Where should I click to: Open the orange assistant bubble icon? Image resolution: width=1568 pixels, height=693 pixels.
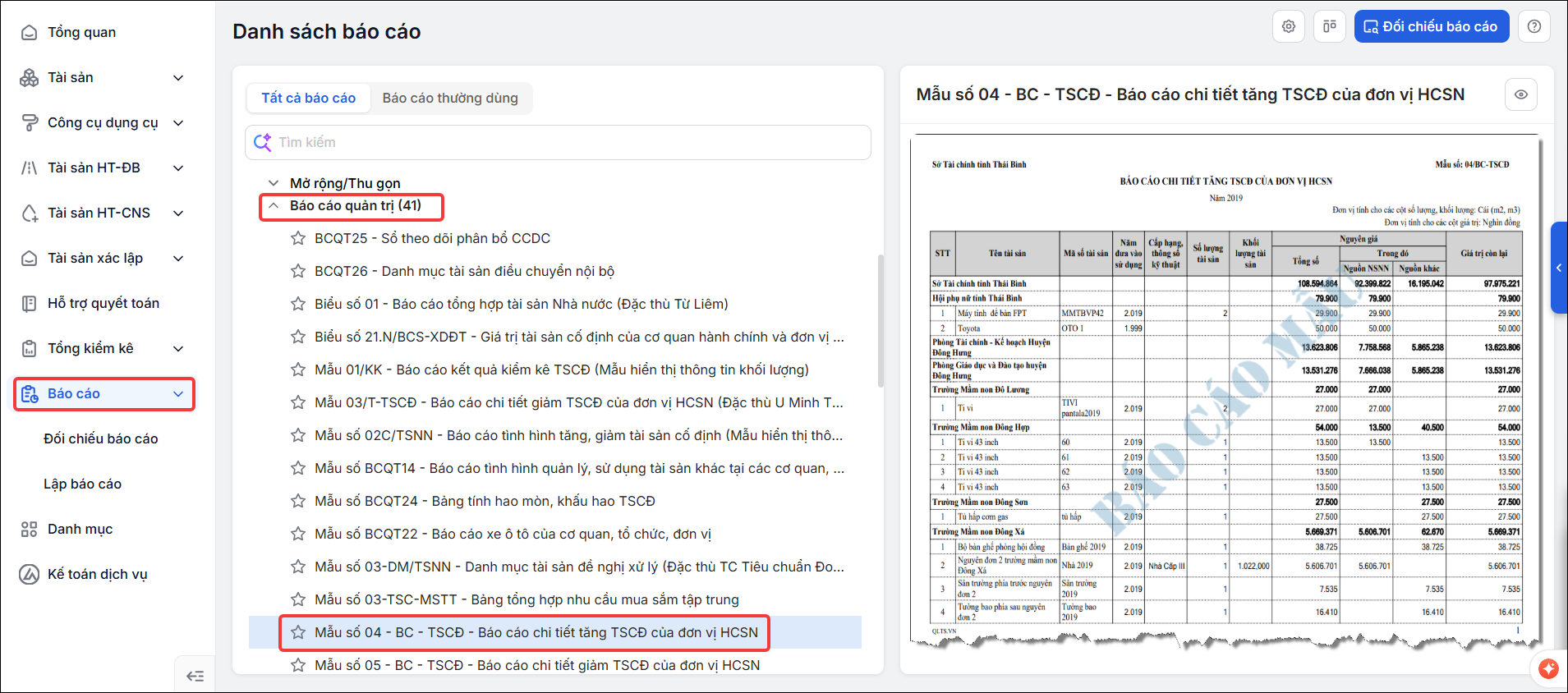(x=1549, y=669)
